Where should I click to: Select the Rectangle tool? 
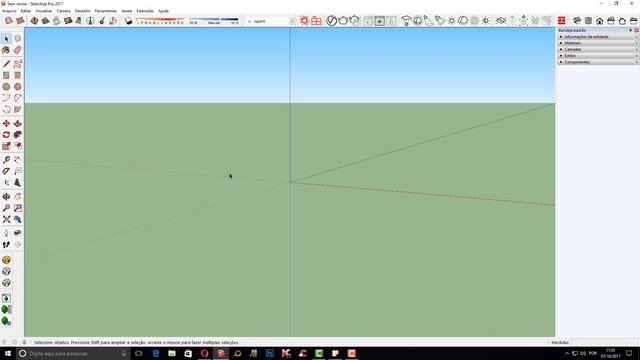click(x=6, y=76)
